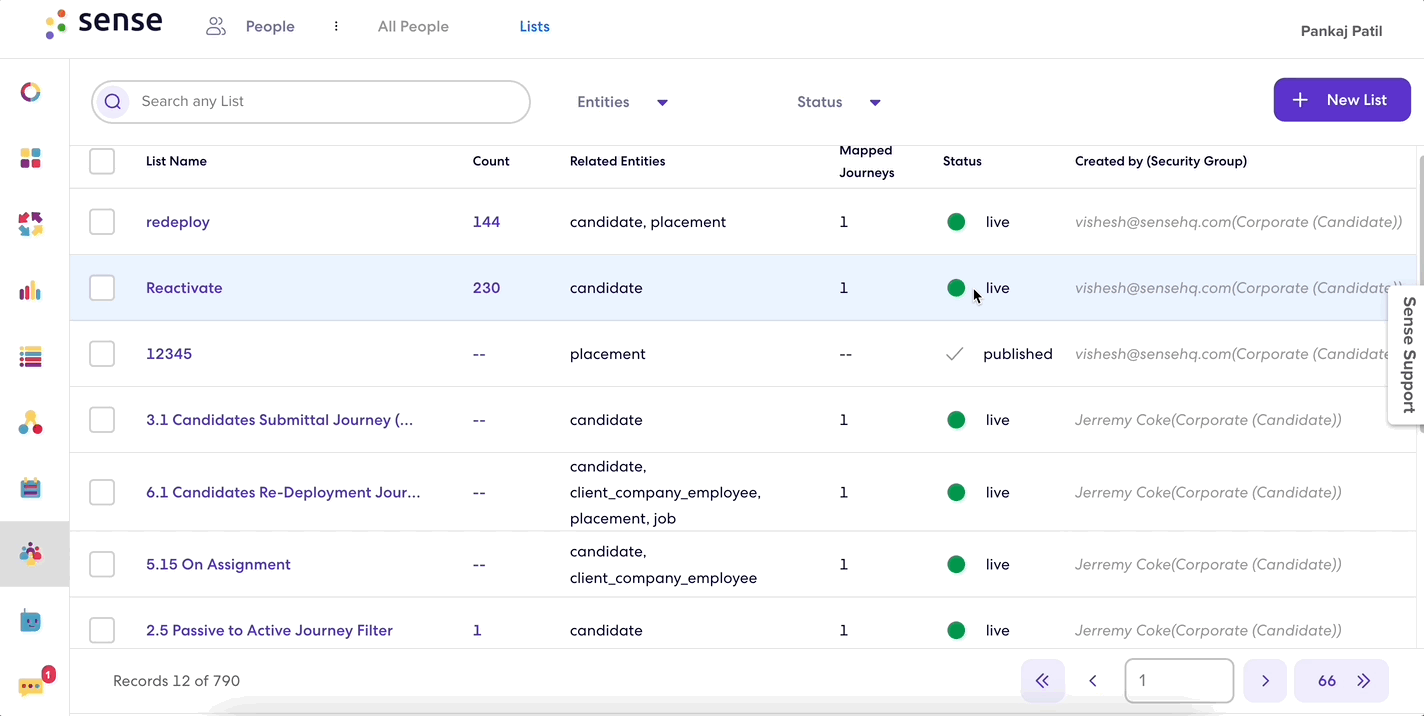The height and width of the screenshot is (716, 1424).
Task: Open the crossed arrows sidebar icon
Action: coord(31,224)
